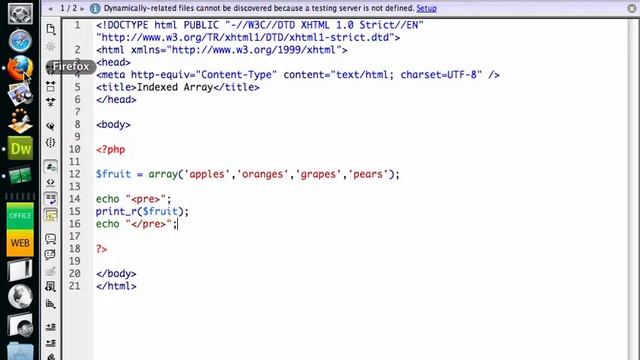Click the '?>' closing PHP tag

point(101,249)
